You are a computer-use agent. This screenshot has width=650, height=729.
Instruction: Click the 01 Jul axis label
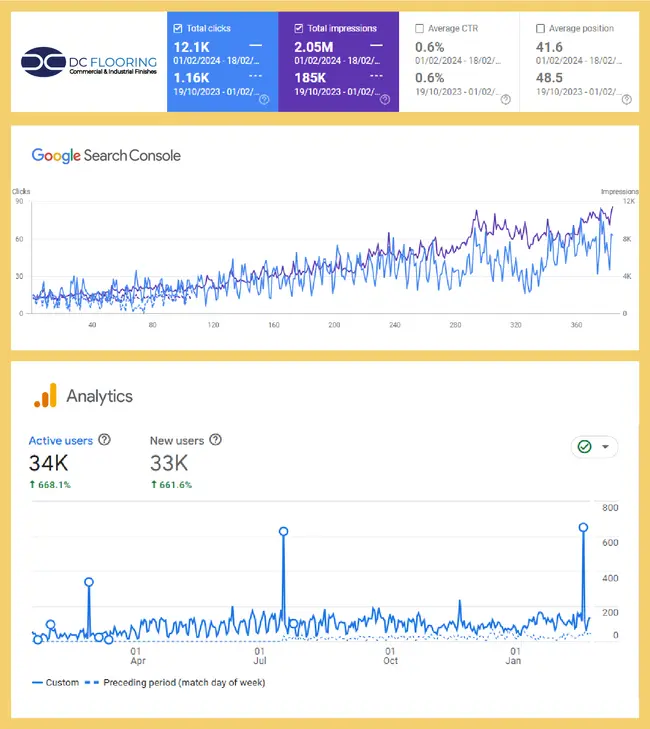click(260, 656)
